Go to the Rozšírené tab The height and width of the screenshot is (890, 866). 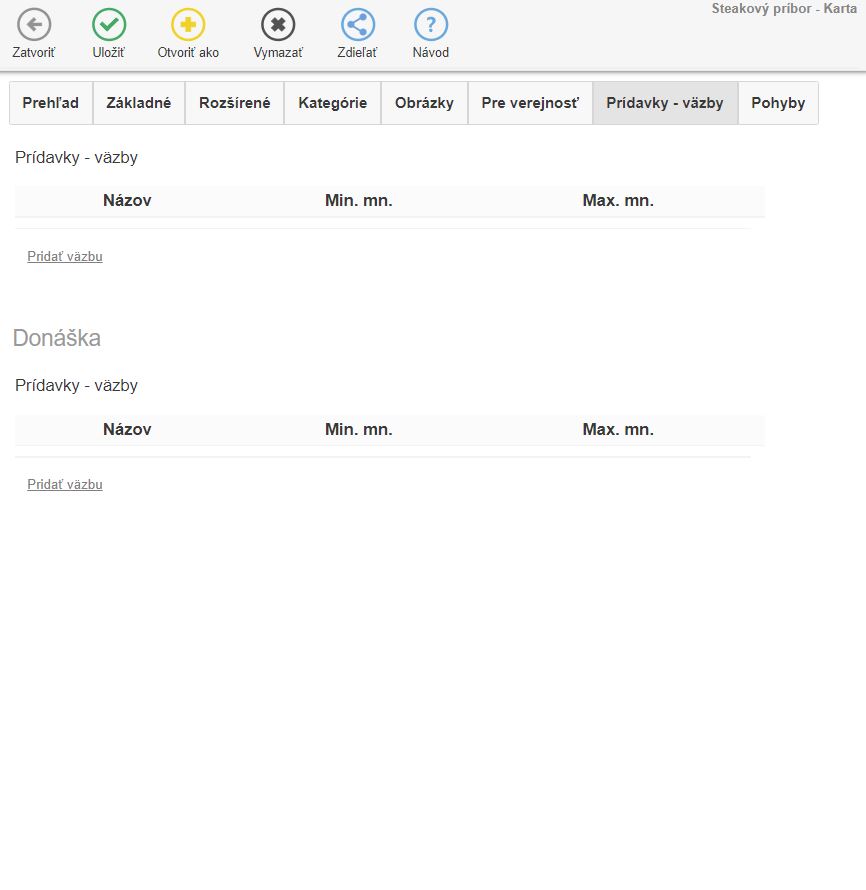(235, 103)
